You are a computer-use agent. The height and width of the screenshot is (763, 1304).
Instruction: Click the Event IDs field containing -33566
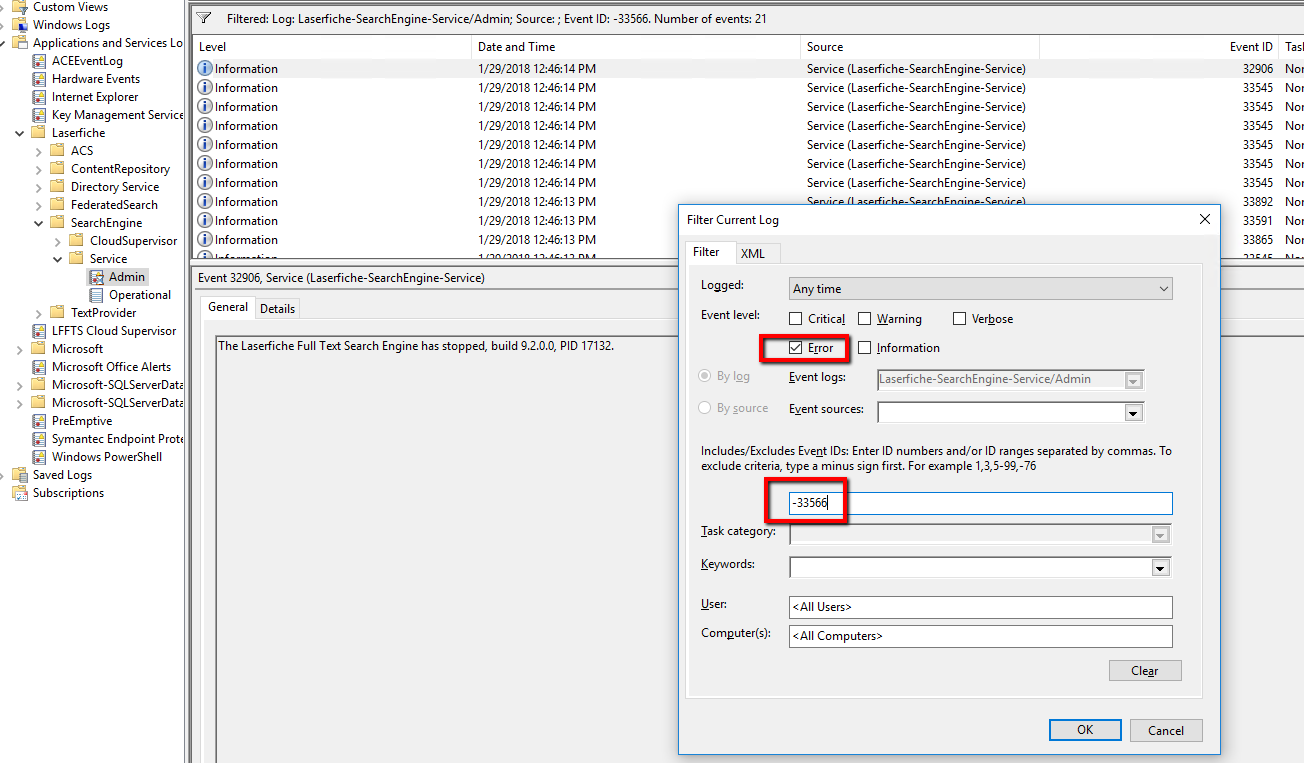coord(980,503)
